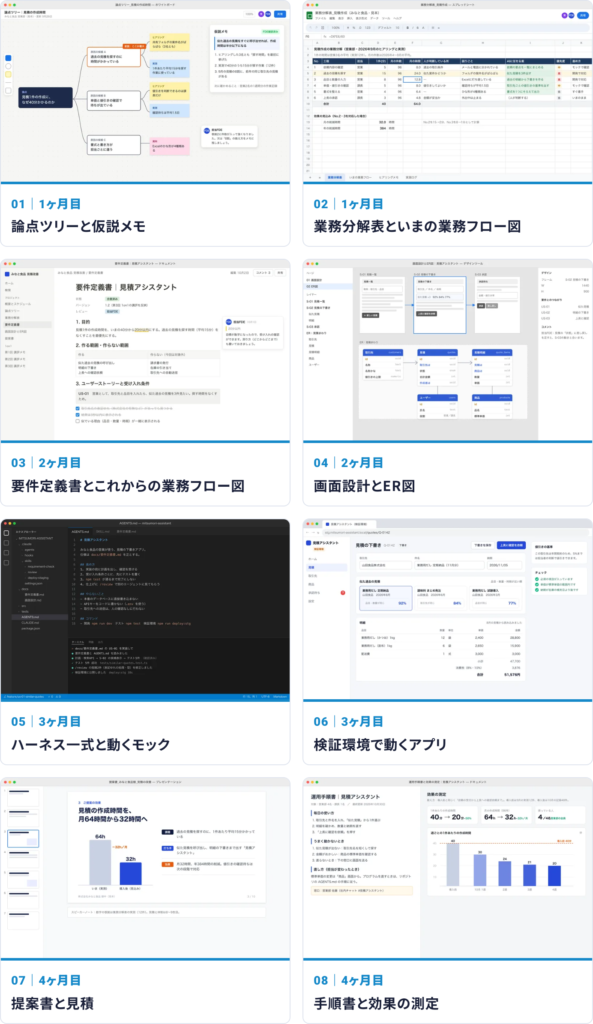Click the green spreadsheet app icon

(x=310, y=15)
